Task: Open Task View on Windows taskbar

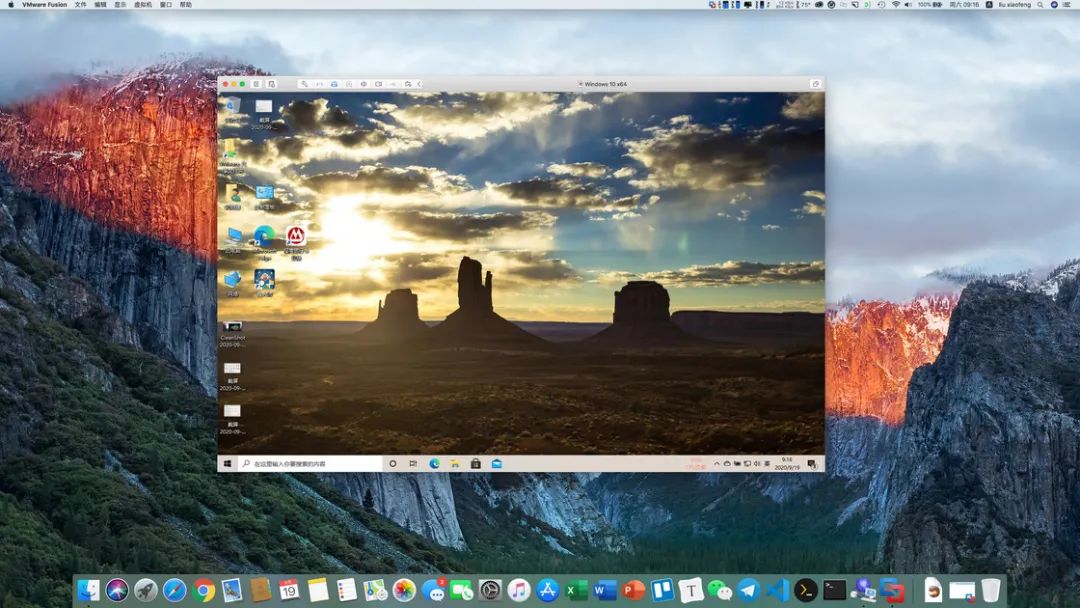Action: click(x=413, y=464)
